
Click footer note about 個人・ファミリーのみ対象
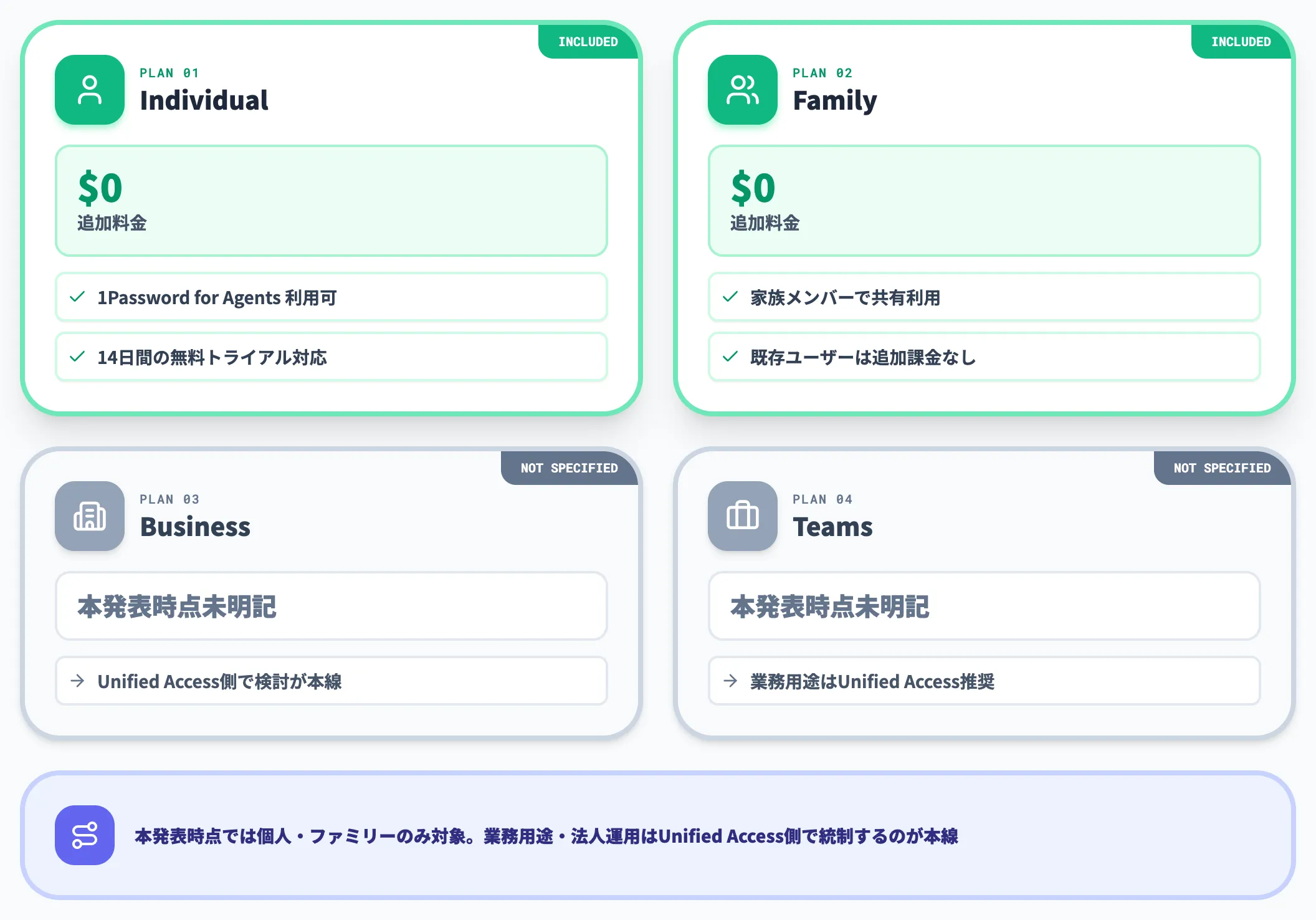click(x=546, y=836)
